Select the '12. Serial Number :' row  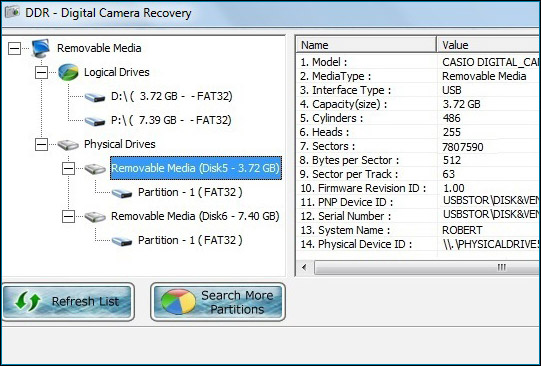tap(419, 216)
